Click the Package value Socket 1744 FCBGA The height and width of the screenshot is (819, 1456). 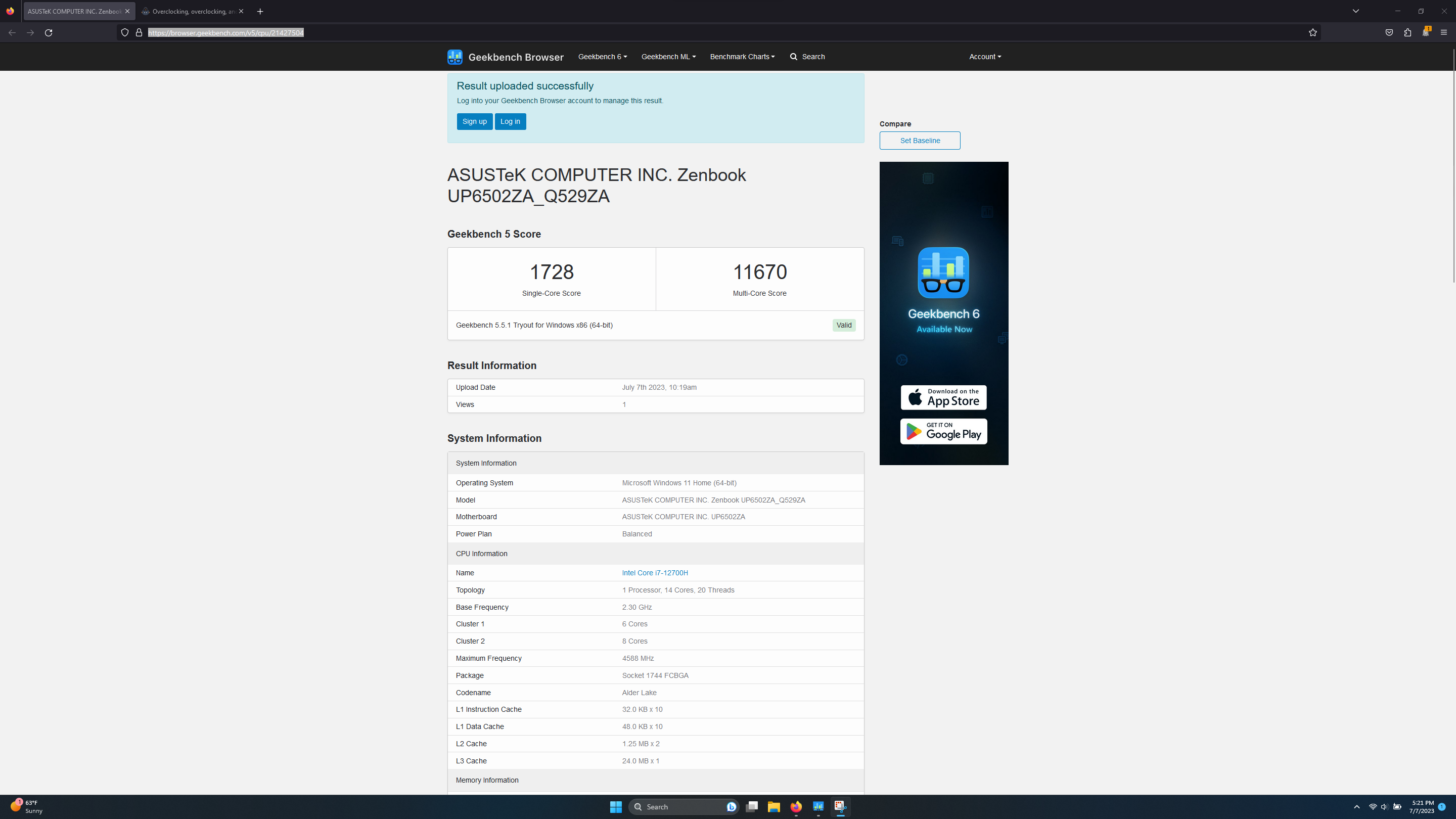click(655, 676)
